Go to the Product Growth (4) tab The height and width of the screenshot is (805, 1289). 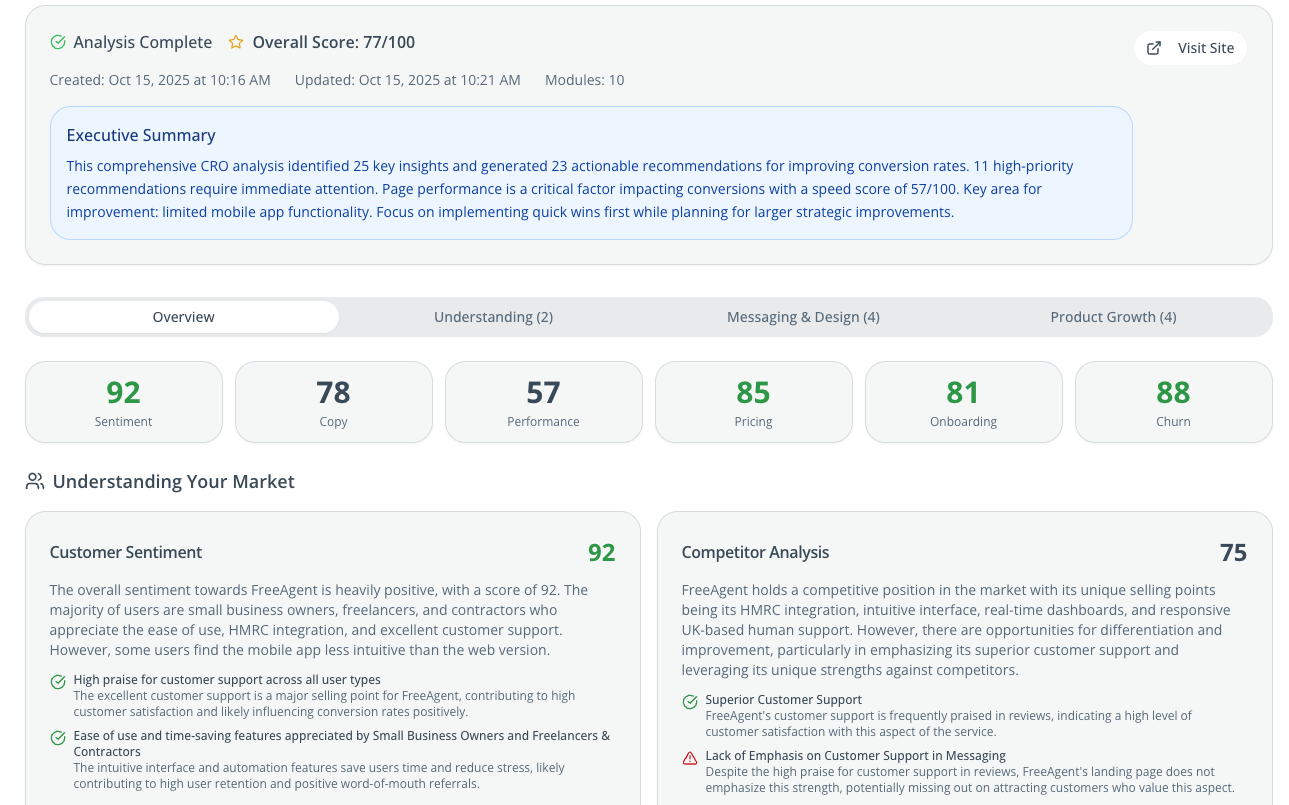point(1113,317)
